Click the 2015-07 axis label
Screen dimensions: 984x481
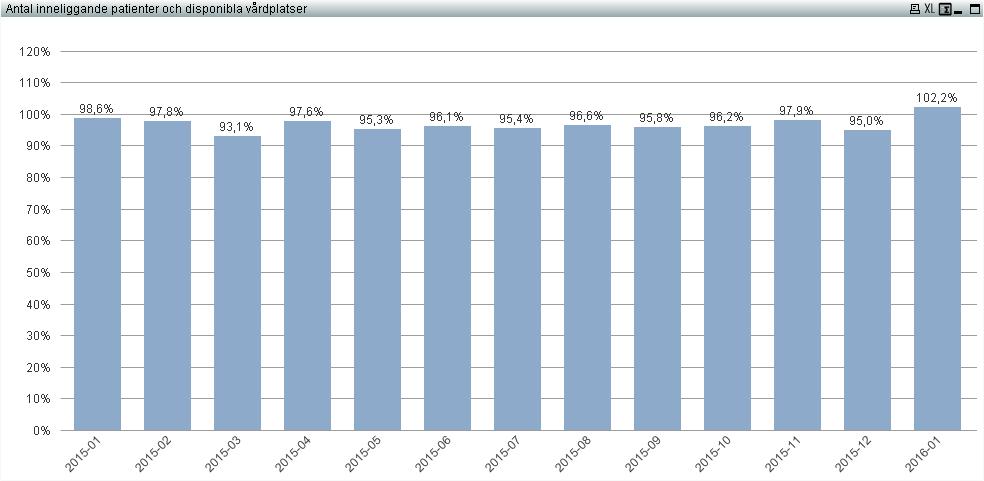tap(501, 455)
